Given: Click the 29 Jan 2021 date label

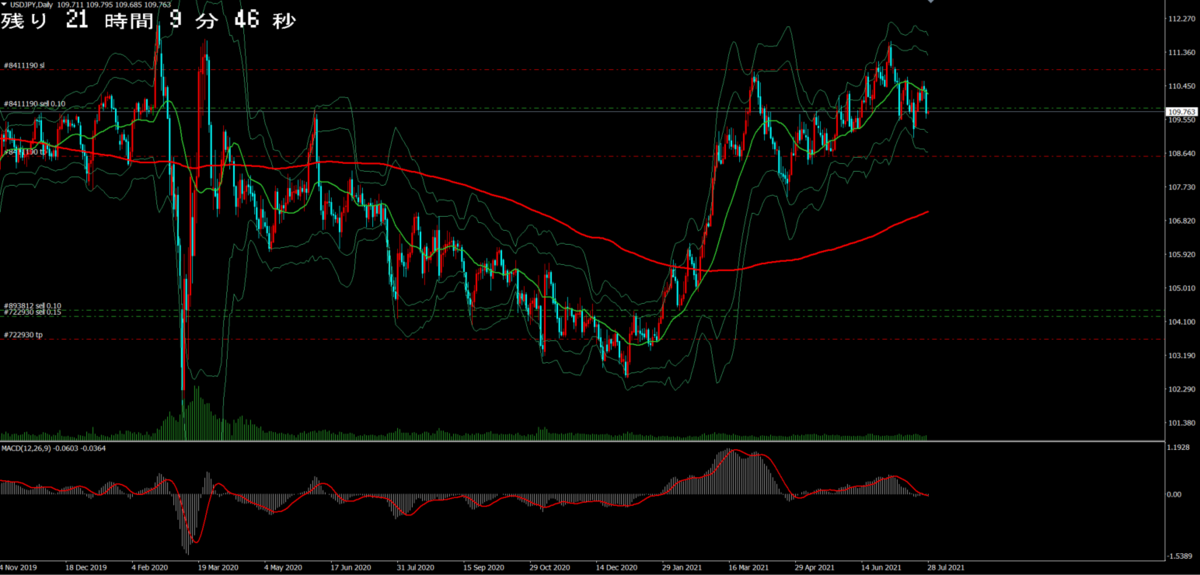Looking at the screenshot, I should 681,567.
